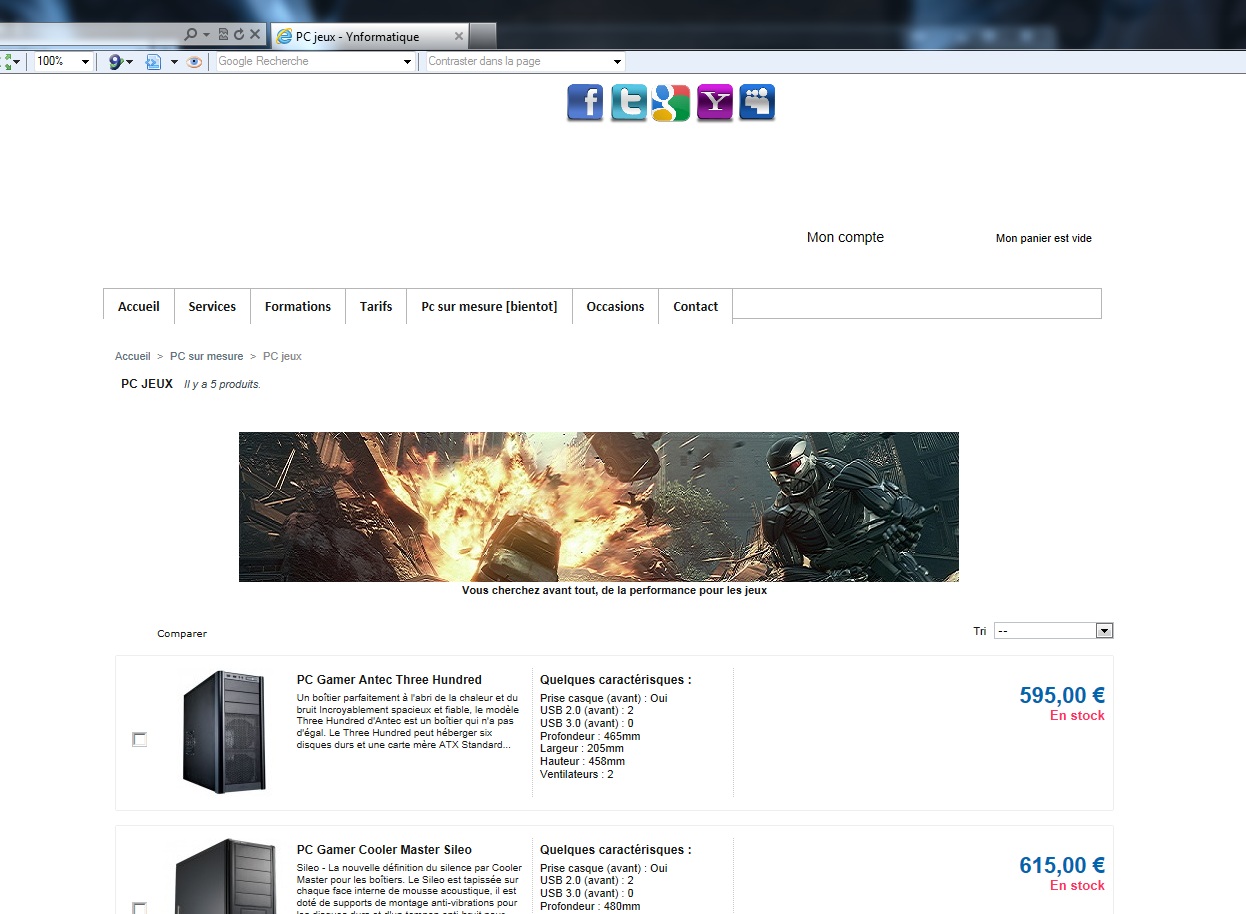The width and height of the screenshot is (1246, 914).
Task: Open the Google Recherche dropdown arrow
Action: coord(407,62)
